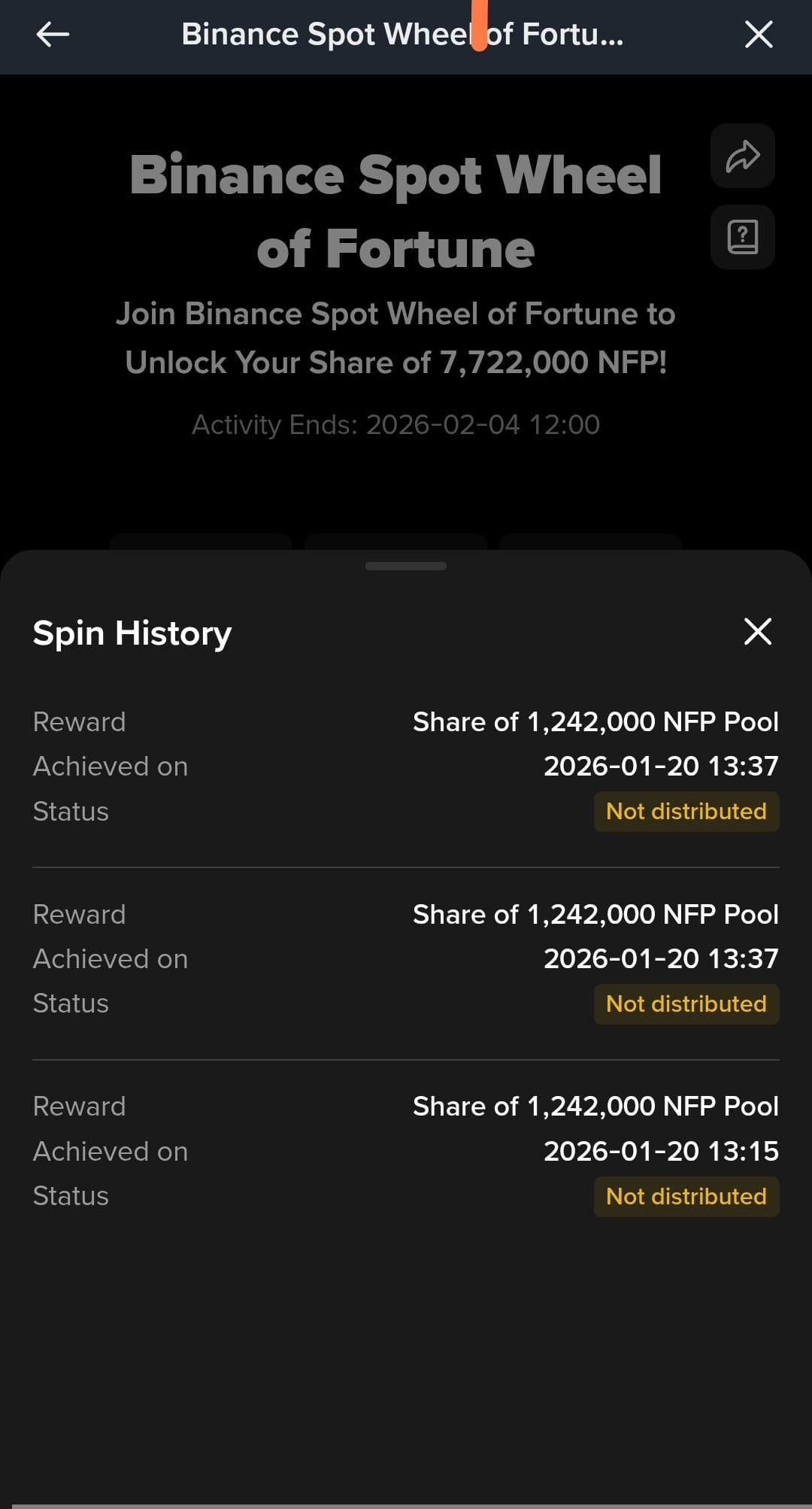Image resolution: width=812 pixels, height=1509 pixels.
Task: Open the share arrow icon
Action: point(743,156)
